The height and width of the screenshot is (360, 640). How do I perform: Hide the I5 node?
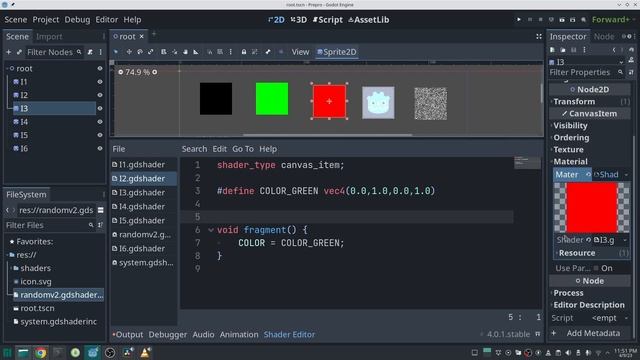point(100,135)
